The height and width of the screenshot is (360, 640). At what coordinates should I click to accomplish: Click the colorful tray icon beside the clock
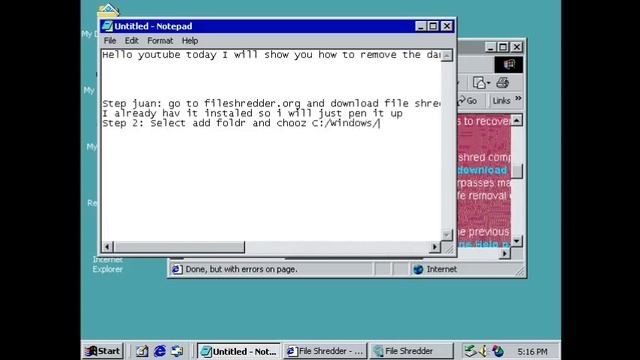coord(498,351)
